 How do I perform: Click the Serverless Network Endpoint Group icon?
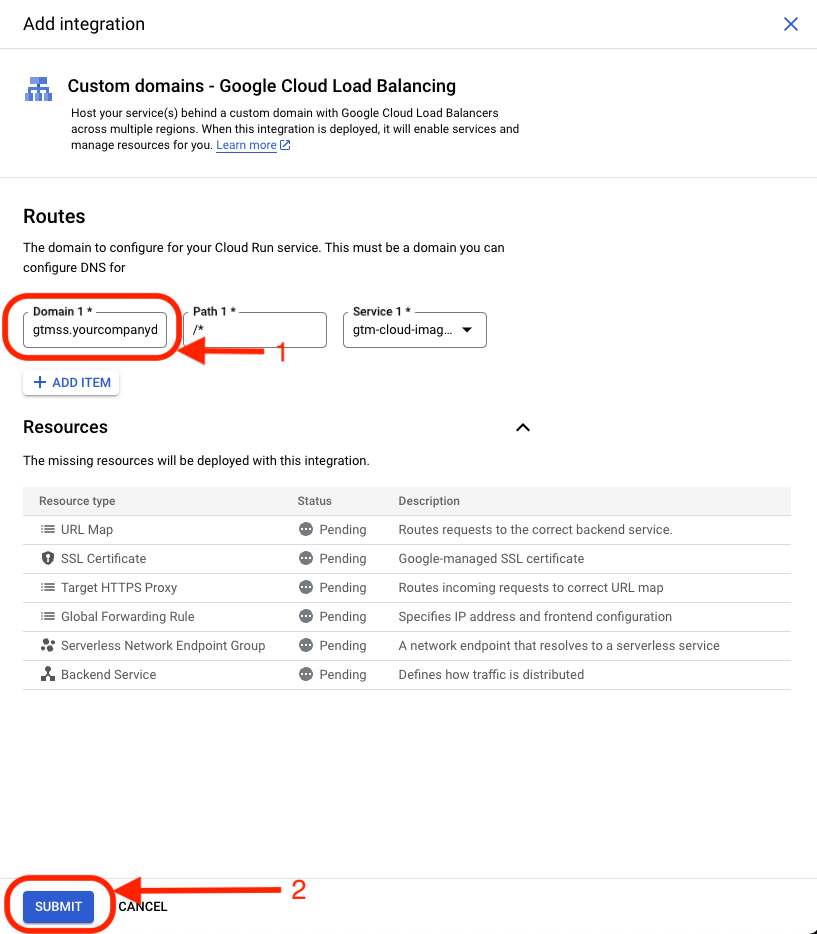pos(47,646)
